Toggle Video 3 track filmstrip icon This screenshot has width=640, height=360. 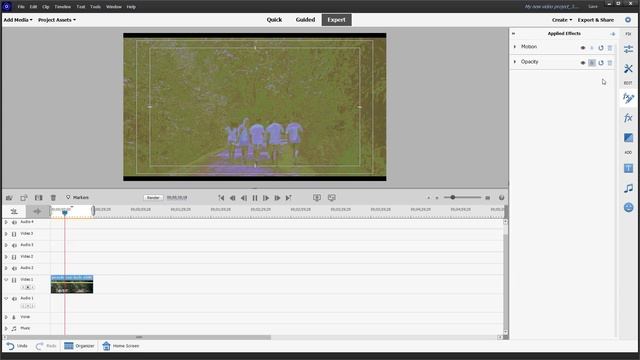click(x=14, y=234)
